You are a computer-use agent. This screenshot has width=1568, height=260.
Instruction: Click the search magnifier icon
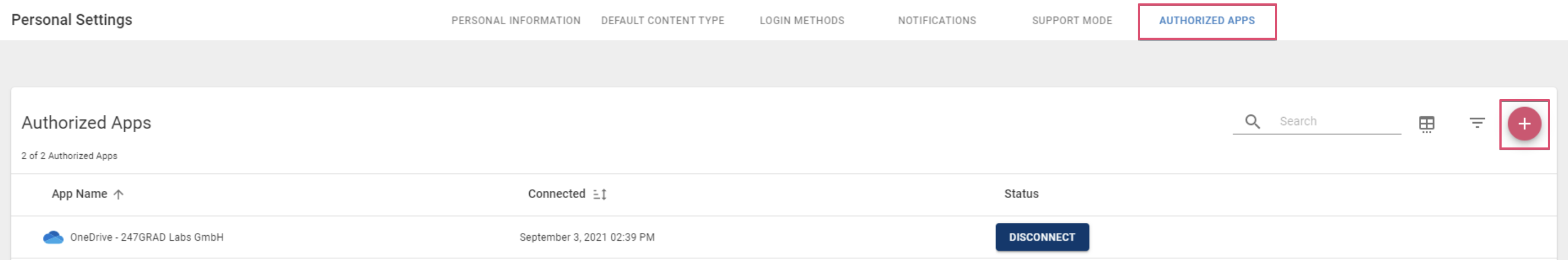click(x=1252, y=121)
